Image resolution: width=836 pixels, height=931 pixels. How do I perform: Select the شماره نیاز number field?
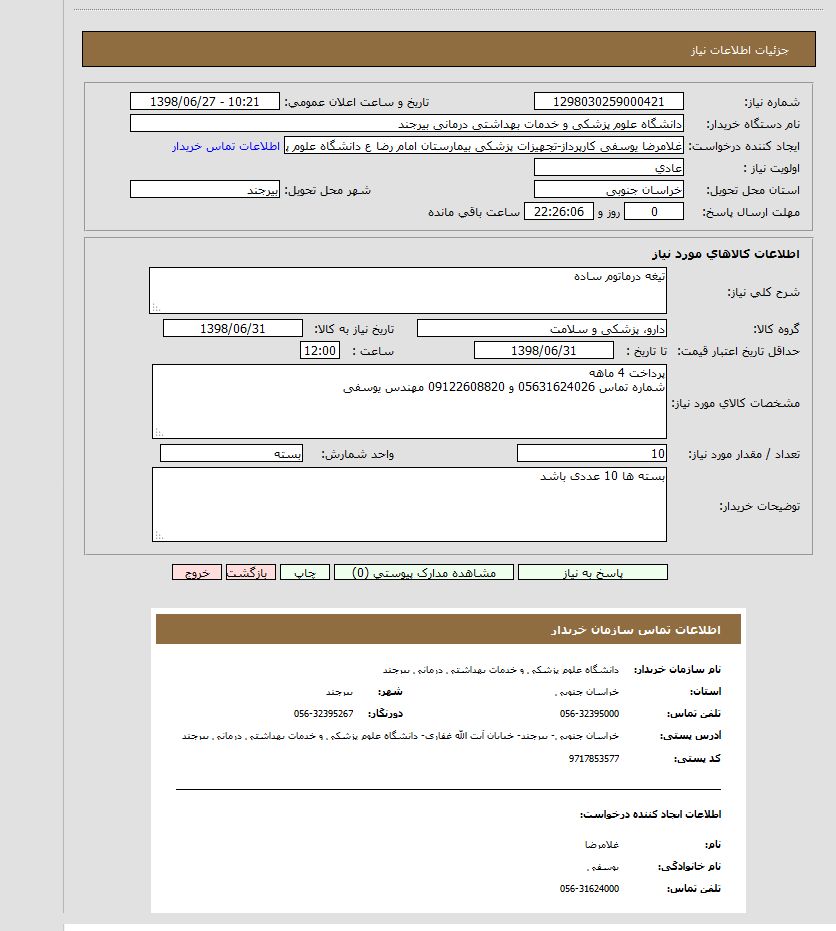(608, 102)
